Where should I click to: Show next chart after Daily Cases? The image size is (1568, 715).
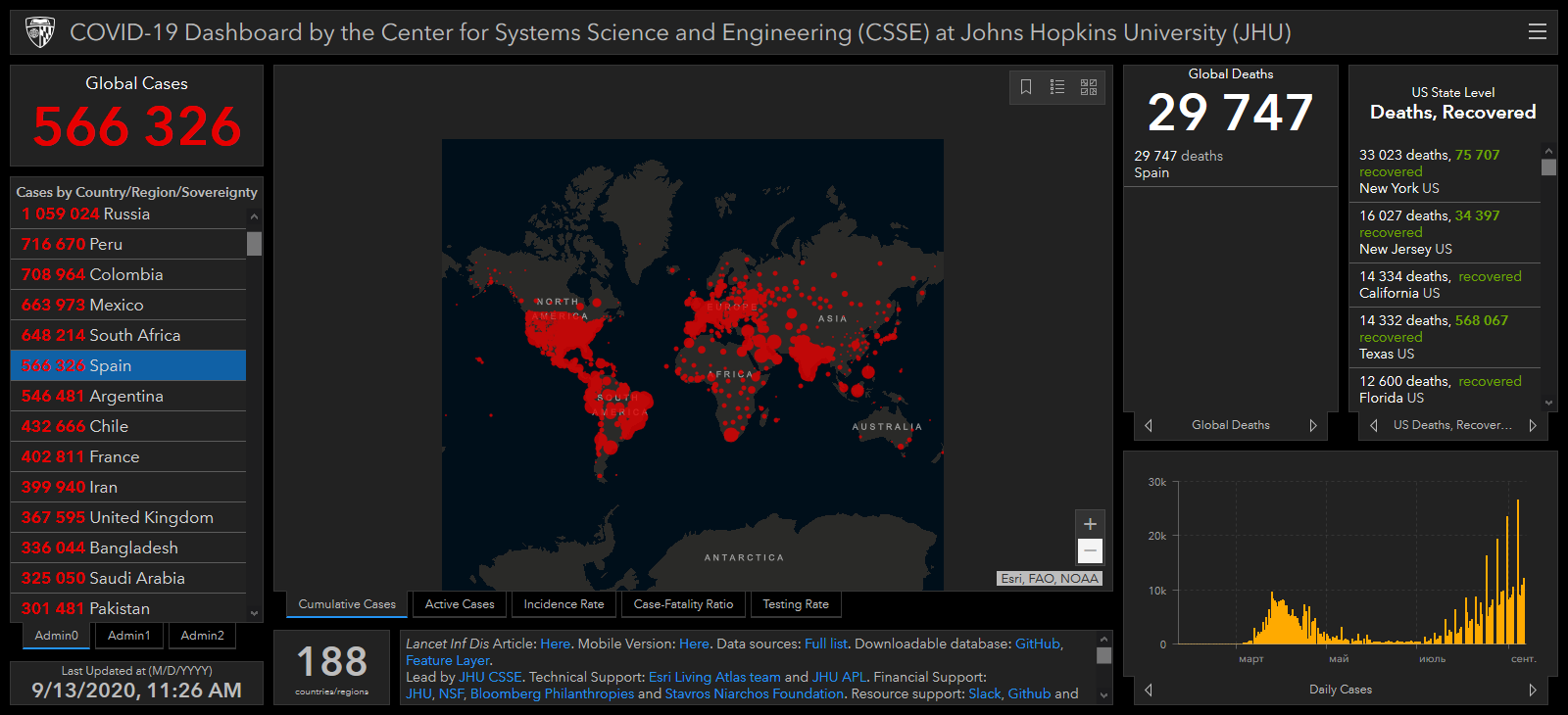coord(1533,690)
